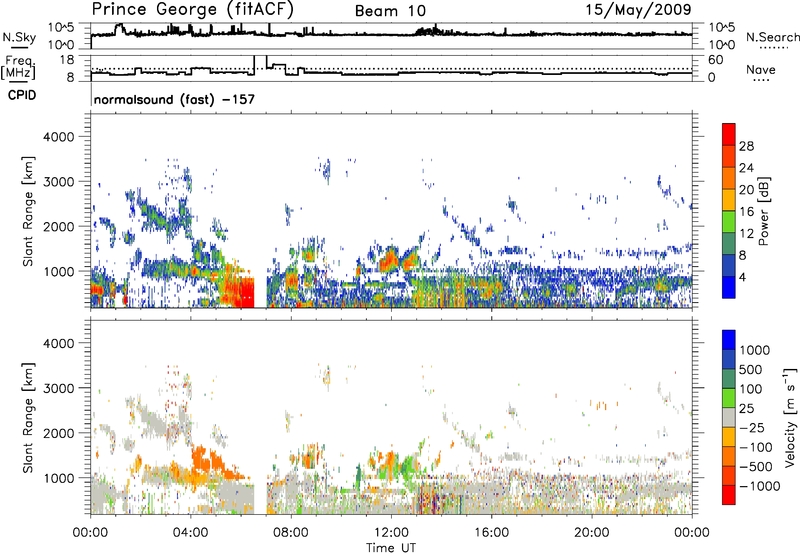The width and height of the screenshot is (800, 554).
Task: Click the 'Velocity [m s-1]' color bar label
Action: pyautogui.click(x=790, y=417)
